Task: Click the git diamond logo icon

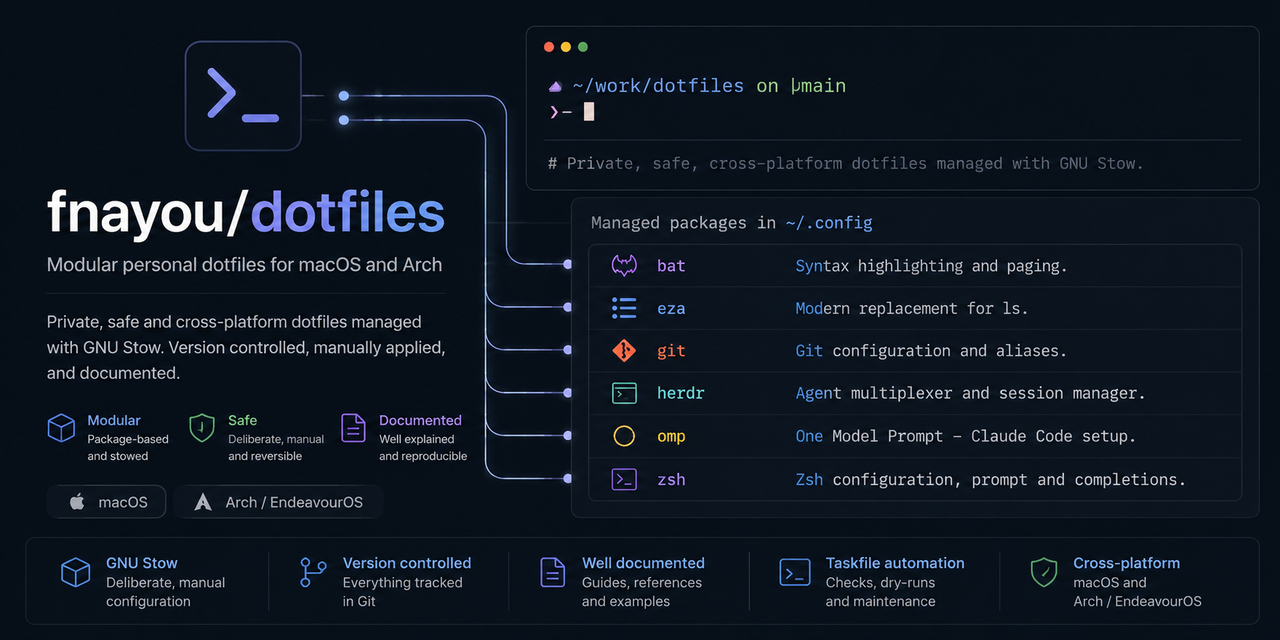Action: [x=624, y=351]
